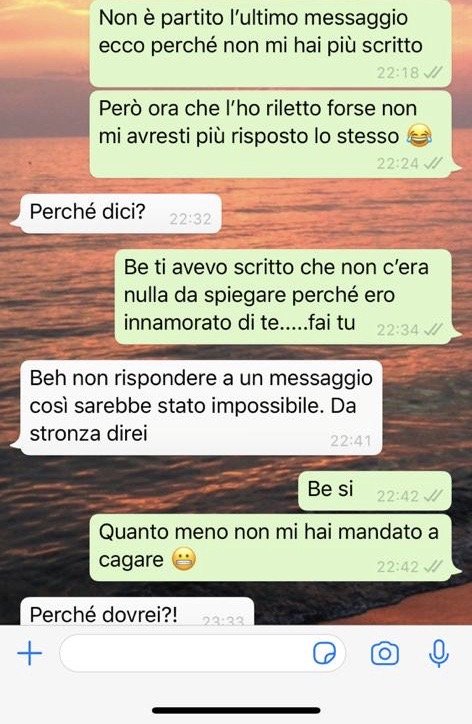Screen dimensions: 472x724
Task: Click the message text input field
Action: pyautogui.click(x=202, y=653)
